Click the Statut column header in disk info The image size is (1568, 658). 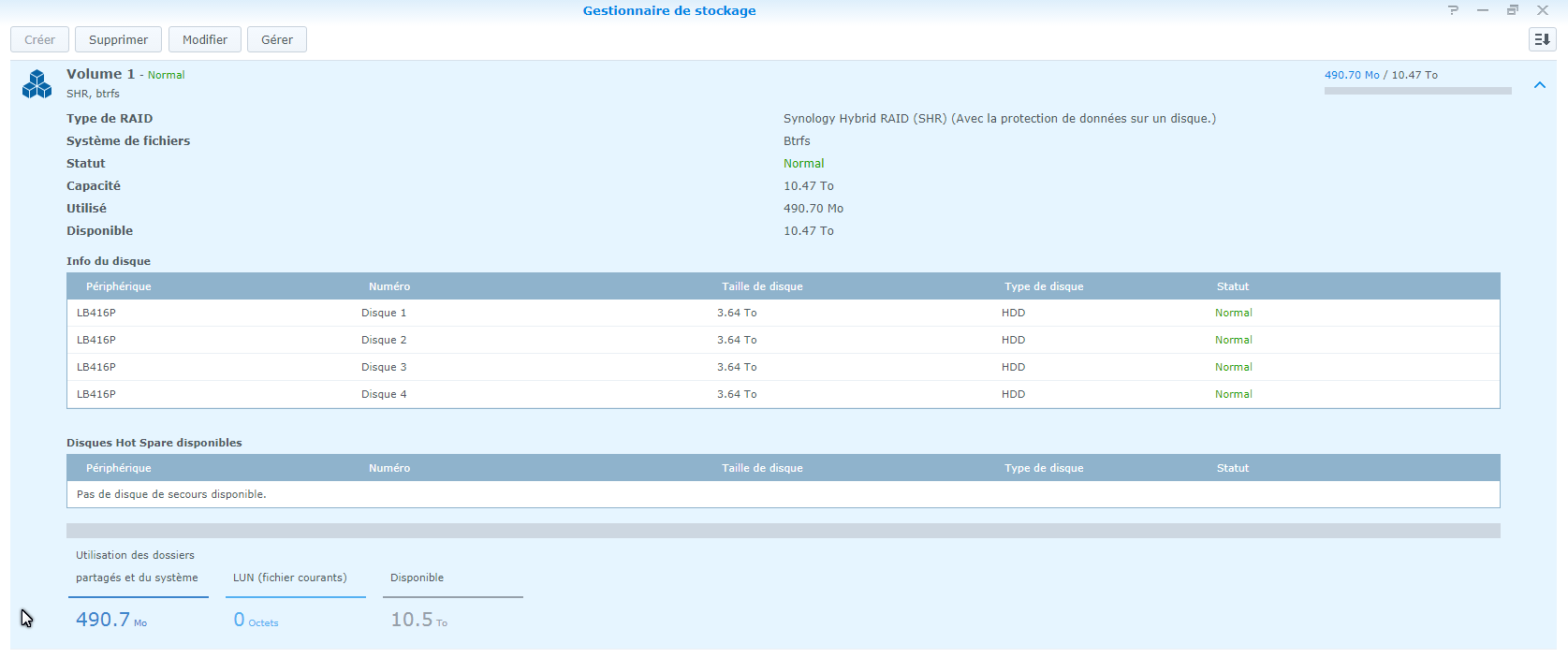[1233, 286]
